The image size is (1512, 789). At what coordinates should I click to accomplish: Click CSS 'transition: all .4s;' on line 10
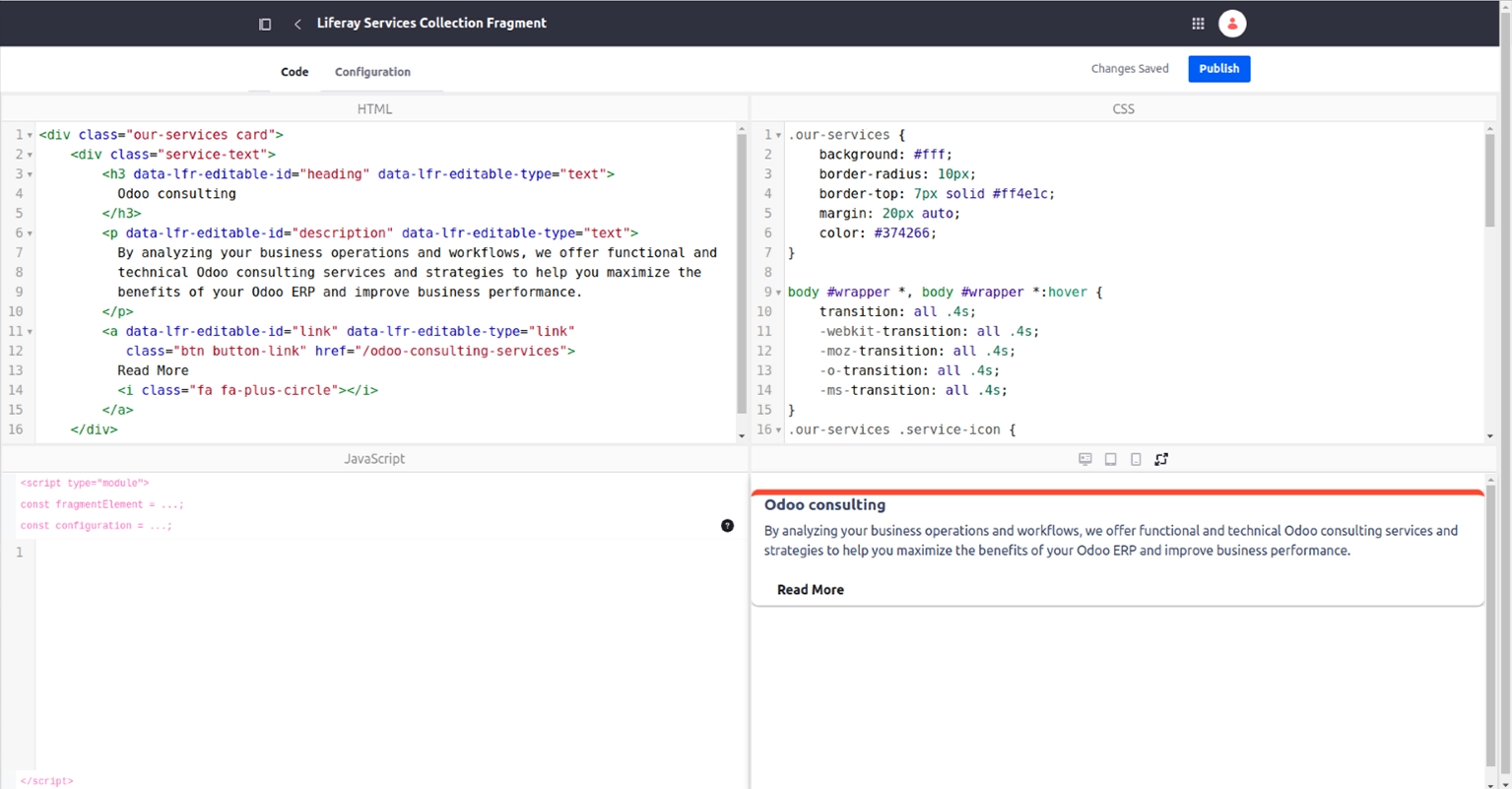(x=898, y=312)
